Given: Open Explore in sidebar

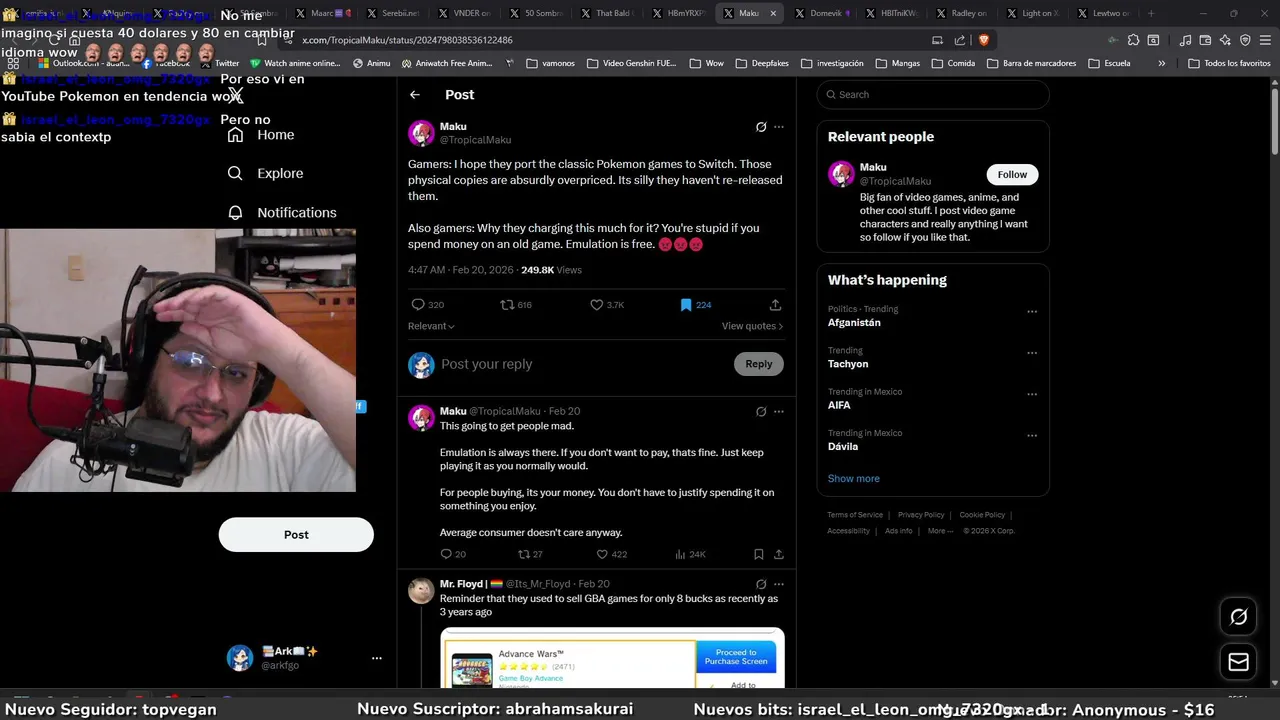Looking at the screenshot, I should click(x=265, y=173).
